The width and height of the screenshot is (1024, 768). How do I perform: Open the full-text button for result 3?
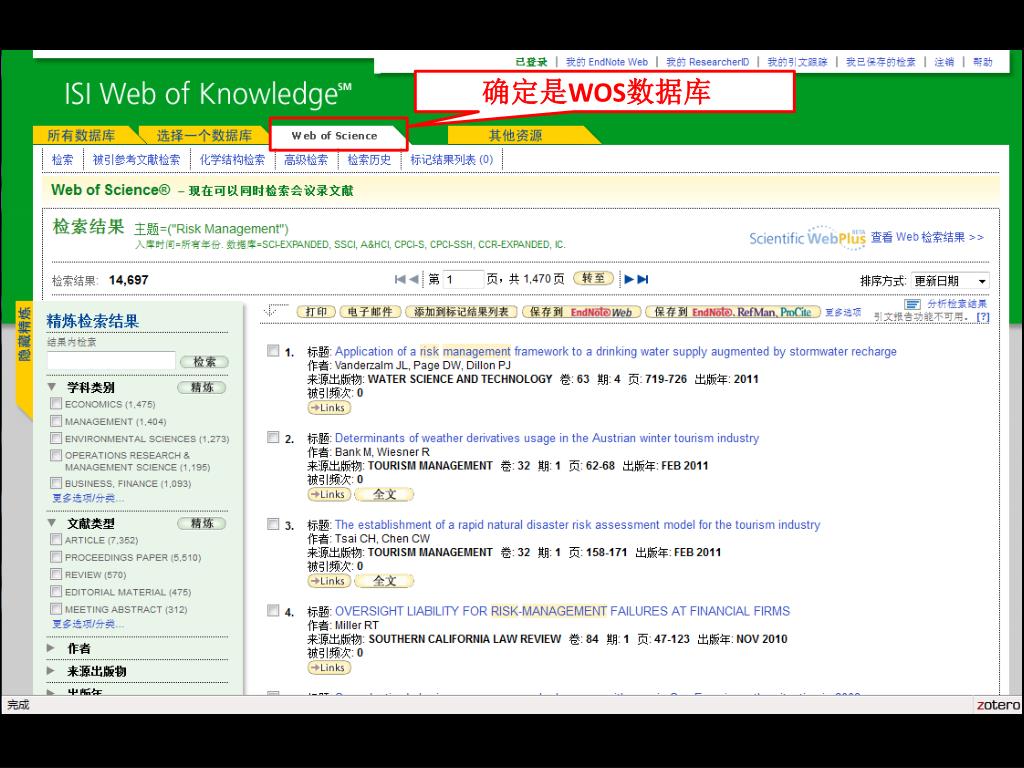[x=384, y=581]
